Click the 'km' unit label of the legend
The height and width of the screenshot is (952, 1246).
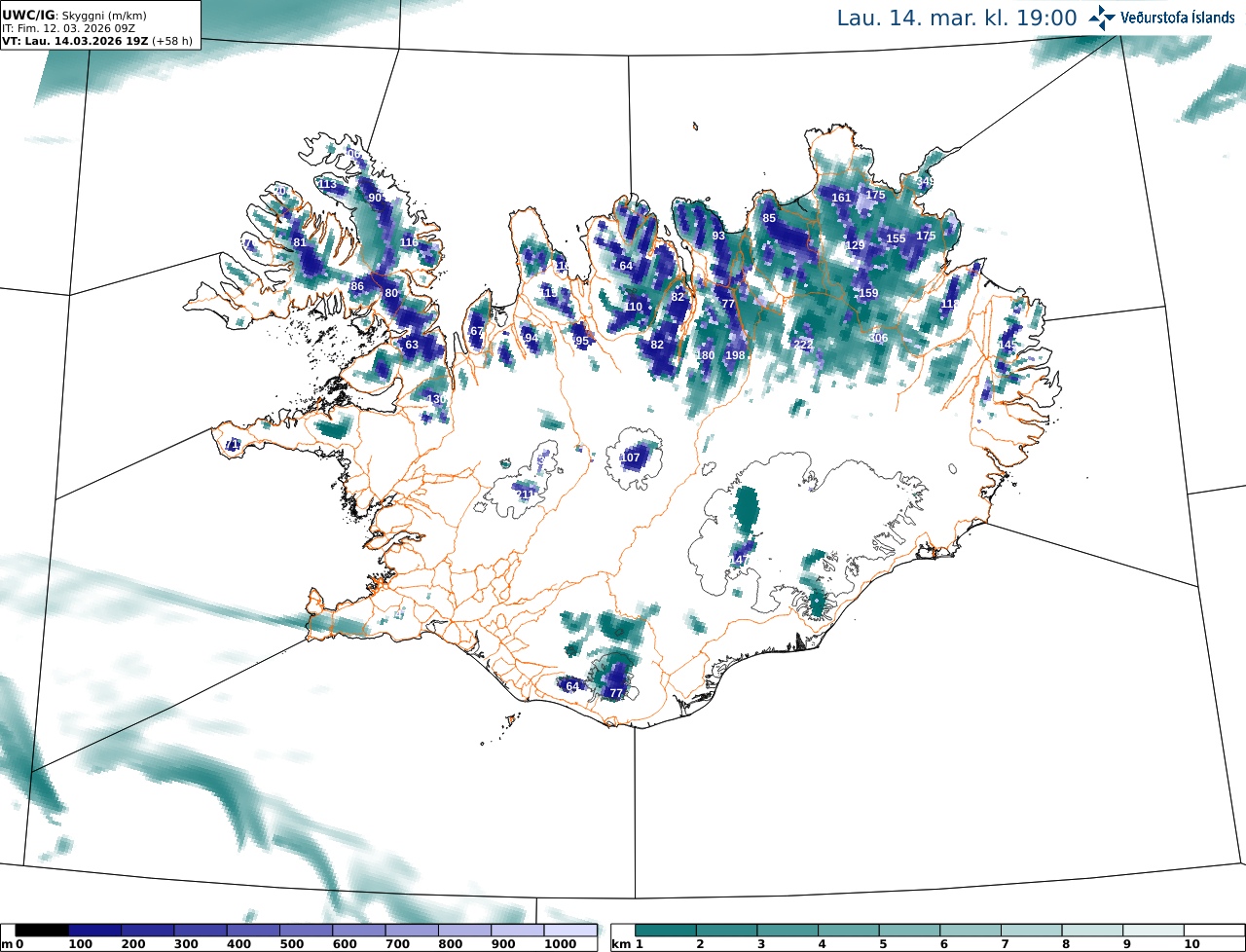tap(619, 944)
